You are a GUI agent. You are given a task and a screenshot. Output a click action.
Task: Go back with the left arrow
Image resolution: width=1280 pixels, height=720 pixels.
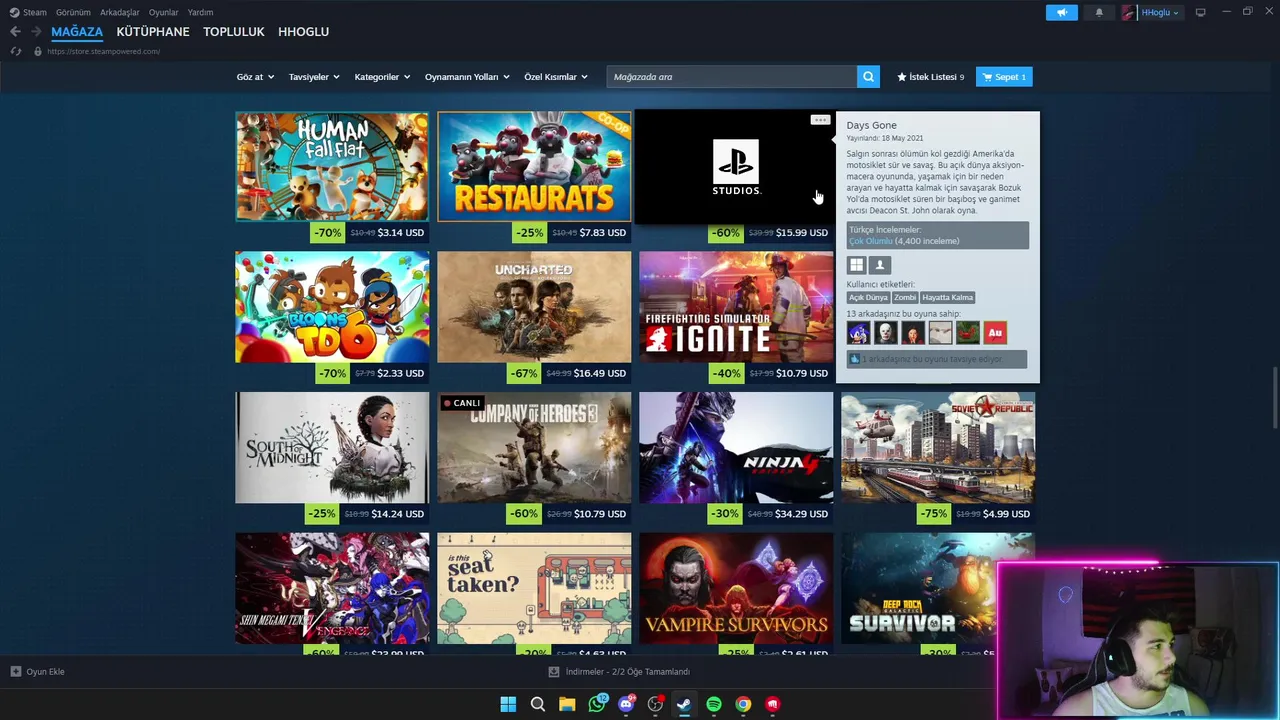click(15, 32)
